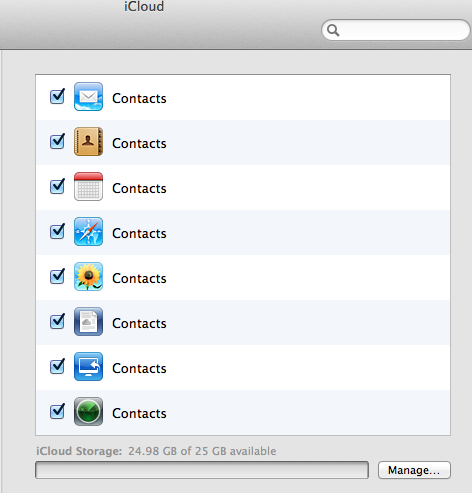Click the magnifying glass search icon
Screen dimensions: 472x493
333,30
